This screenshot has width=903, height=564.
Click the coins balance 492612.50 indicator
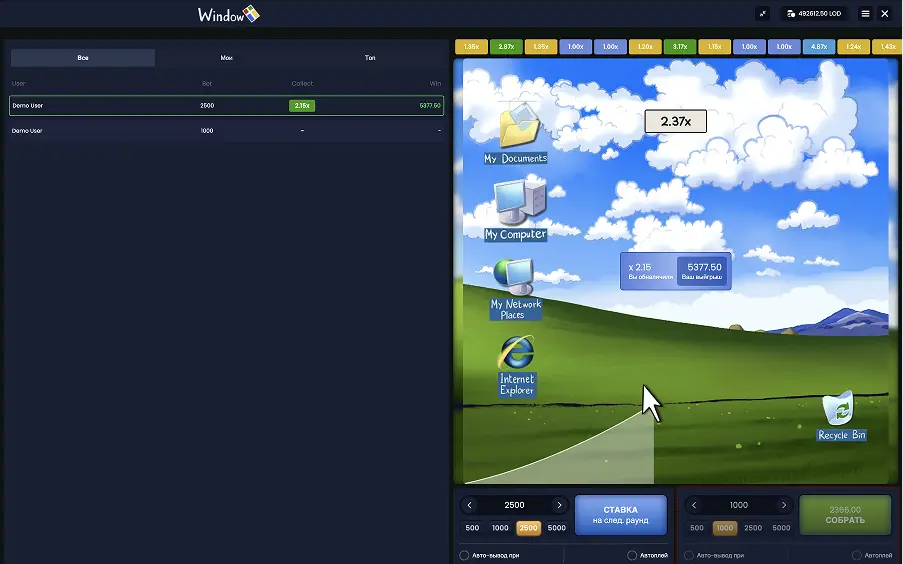point(814,13)
